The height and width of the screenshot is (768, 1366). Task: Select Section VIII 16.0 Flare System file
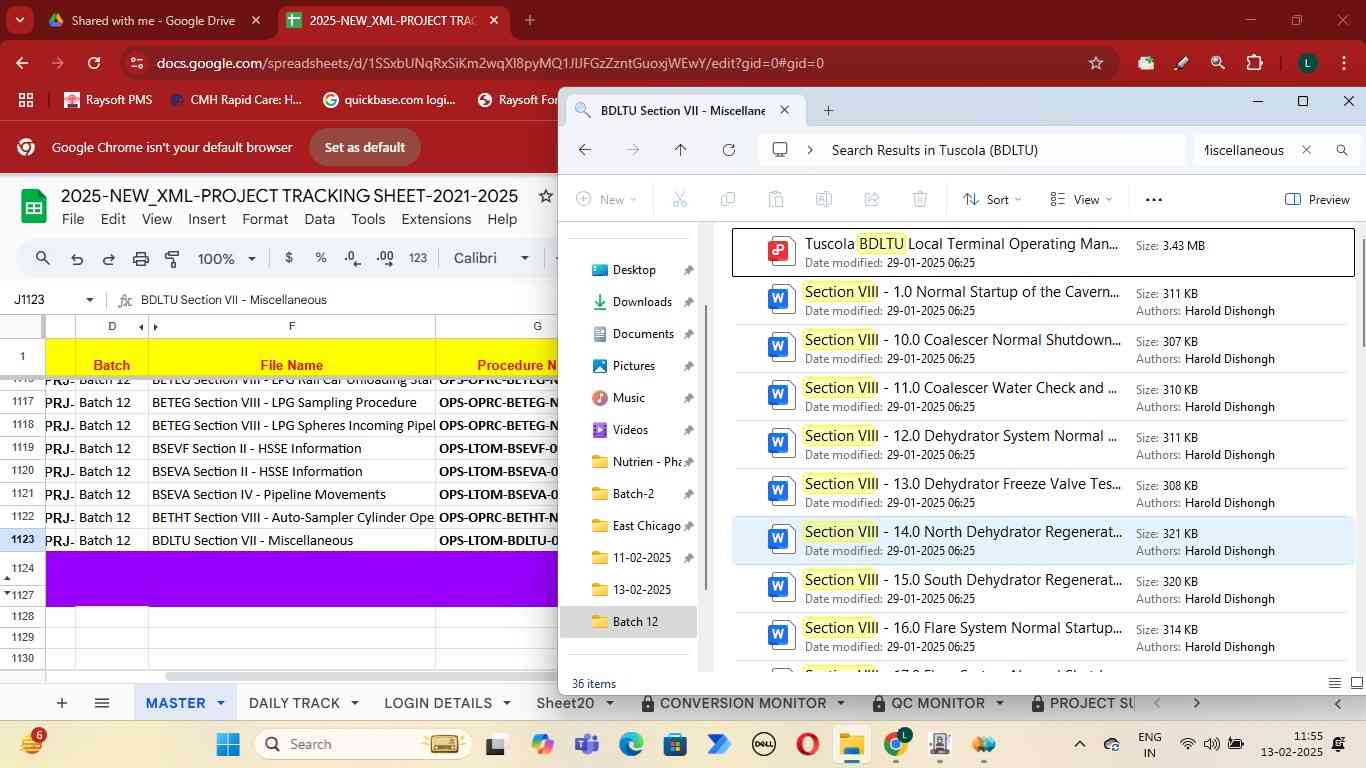[x=1042, y=637]
